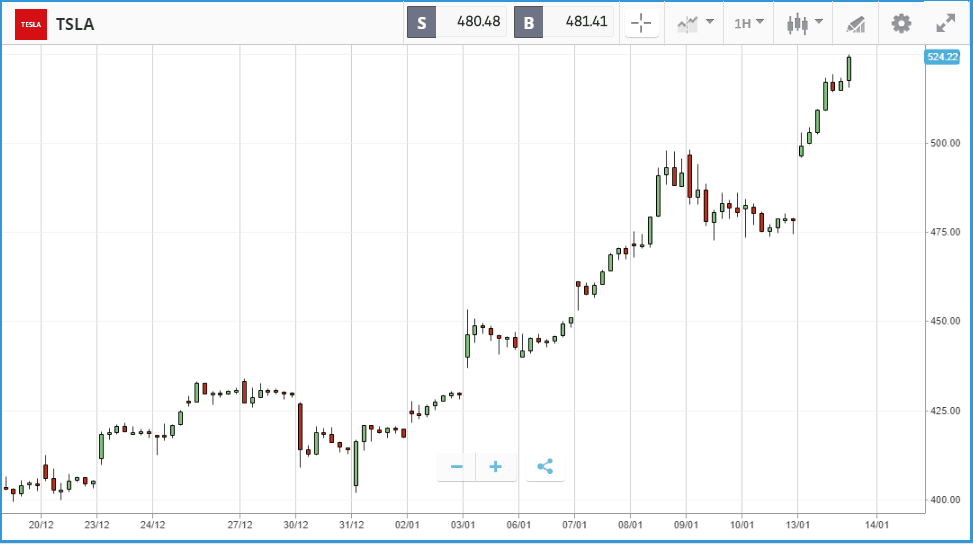
Task: Click the TSLA ticker symbol text
Action: coord(75,24)
